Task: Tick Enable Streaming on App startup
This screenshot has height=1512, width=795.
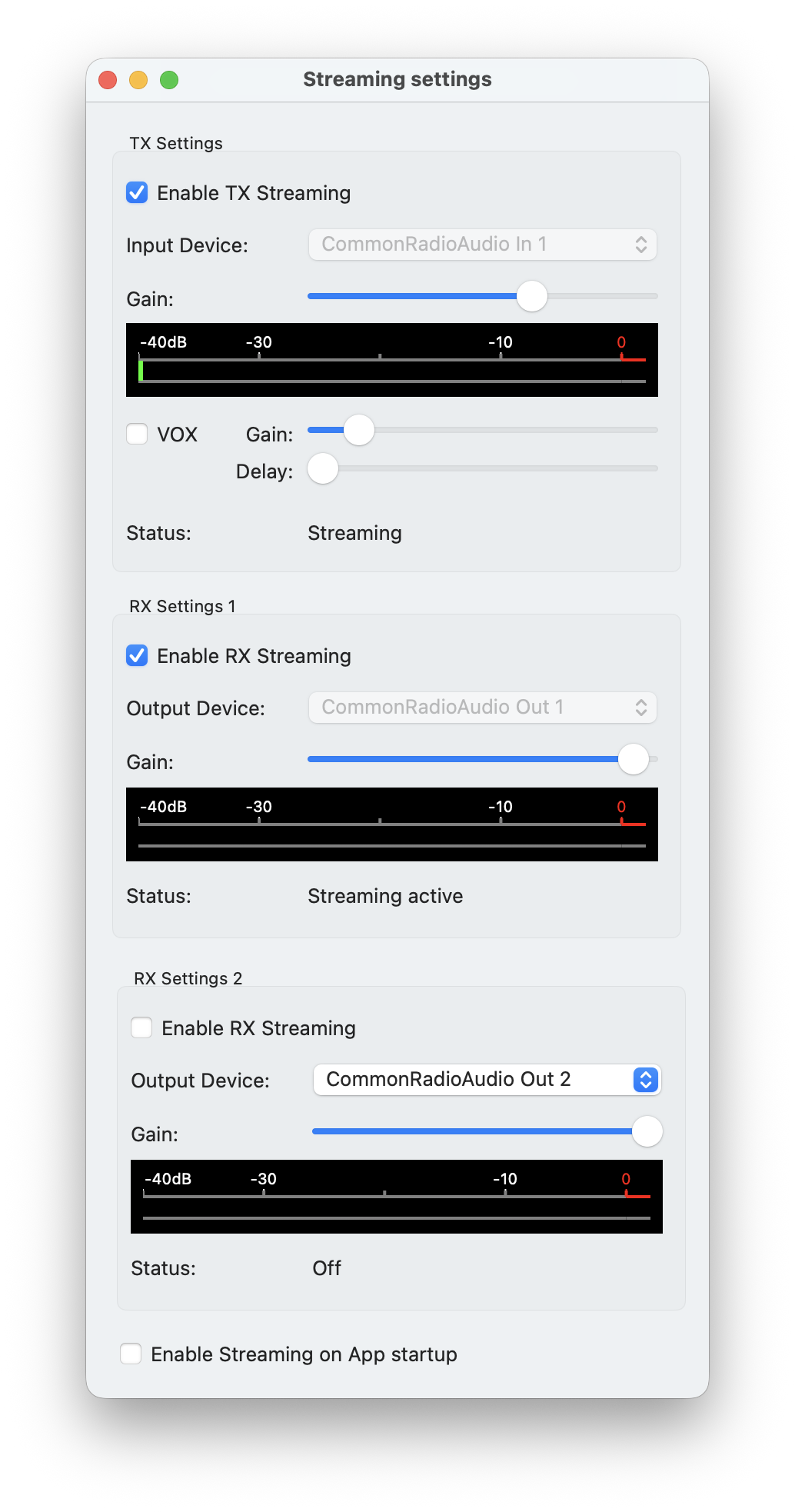Action: pos(131,1354)
